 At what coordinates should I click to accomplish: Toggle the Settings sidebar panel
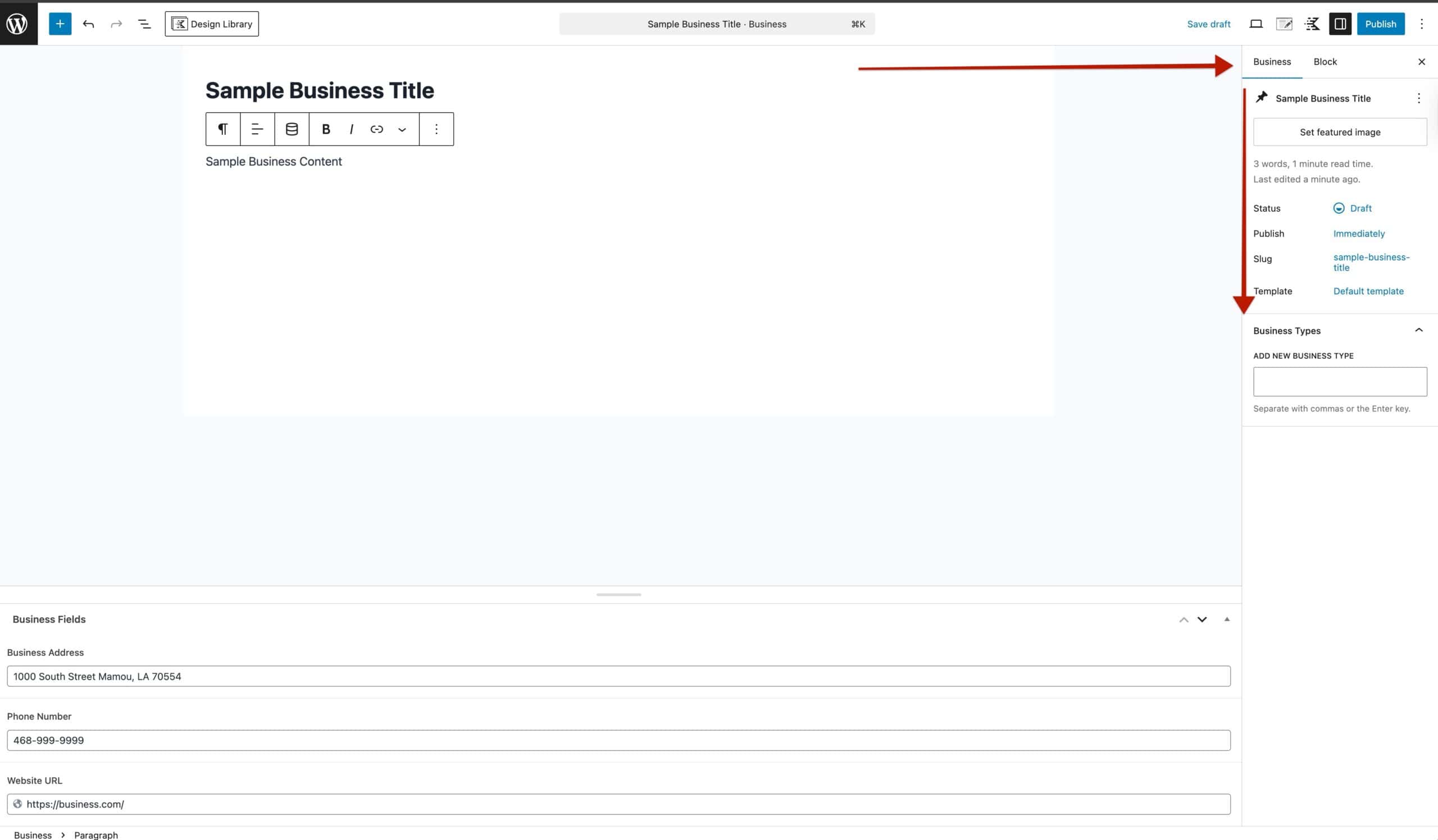[x=1340, y=24]
